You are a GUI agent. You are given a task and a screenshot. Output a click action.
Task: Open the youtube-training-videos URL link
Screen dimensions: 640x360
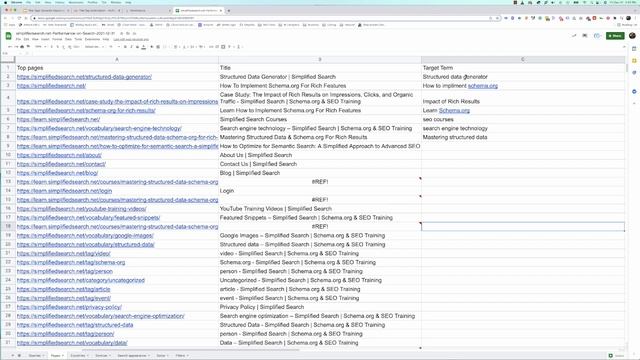(x=81, y=209)
